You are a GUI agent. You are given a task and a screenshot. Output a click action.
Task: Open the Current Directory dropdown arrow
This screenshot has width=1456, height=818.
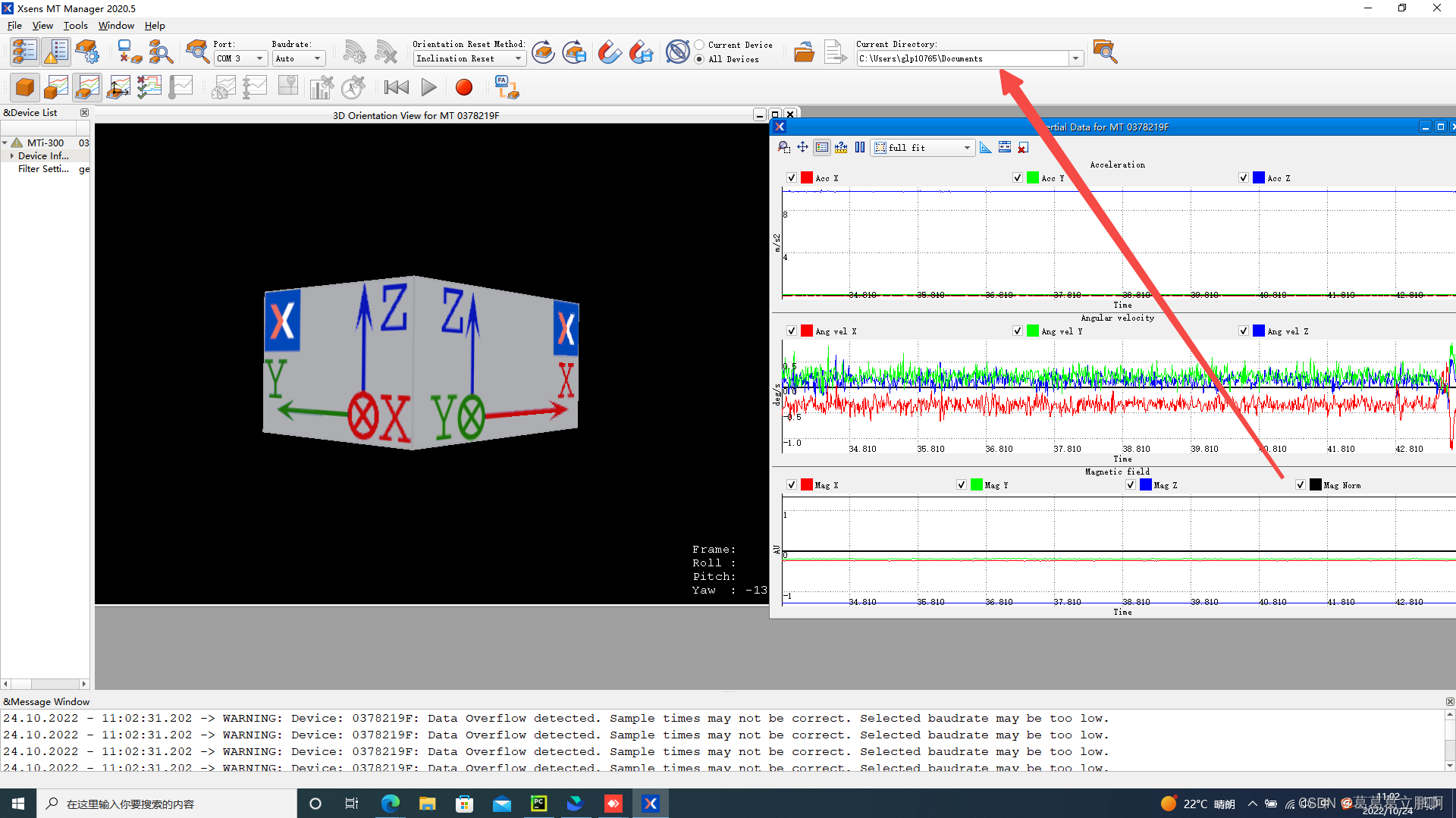tap(1075, 58)
